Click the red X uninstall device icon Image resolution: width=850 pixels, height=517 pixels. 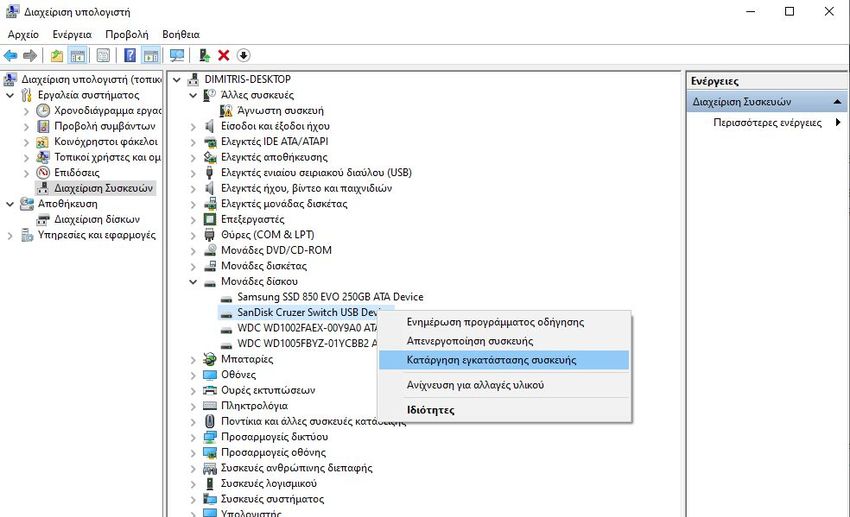pos(223,55)
